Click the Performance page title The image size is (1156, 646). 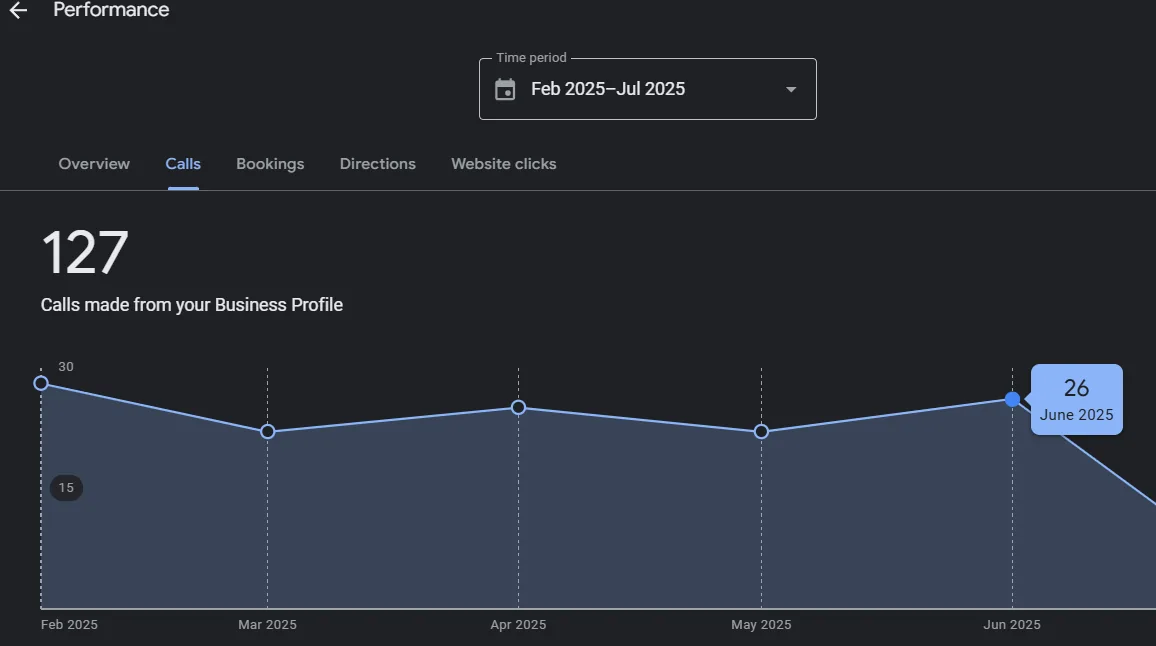tap(111, 10)
